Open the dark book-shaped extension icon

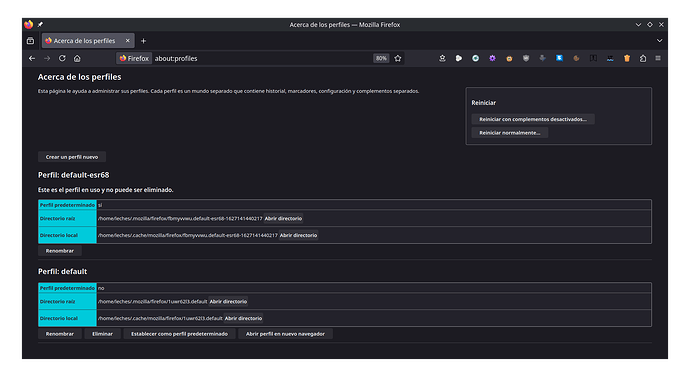pos(593,58)
